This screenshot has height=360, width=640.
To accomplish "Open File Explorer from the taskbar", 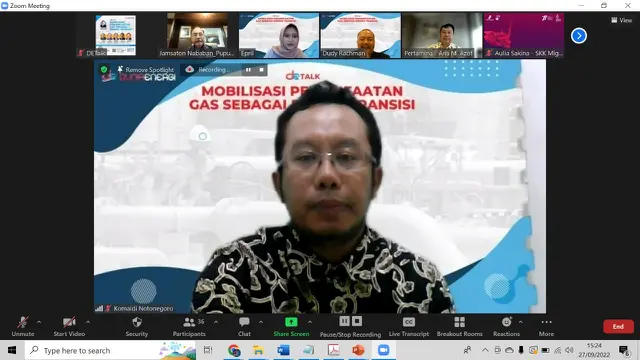I will (258, 350).
